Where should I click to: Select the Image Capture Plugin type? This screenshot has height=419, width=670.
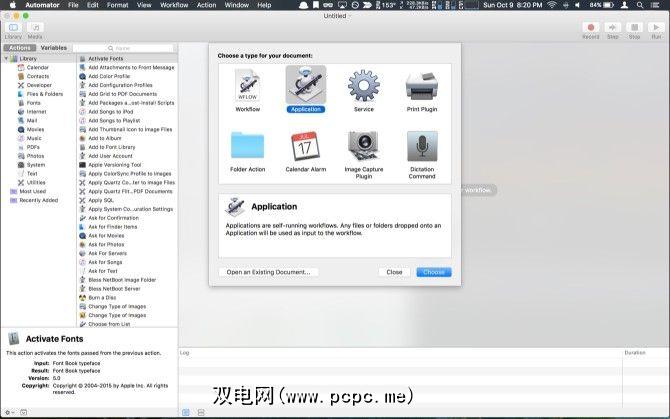click(364, 155)
